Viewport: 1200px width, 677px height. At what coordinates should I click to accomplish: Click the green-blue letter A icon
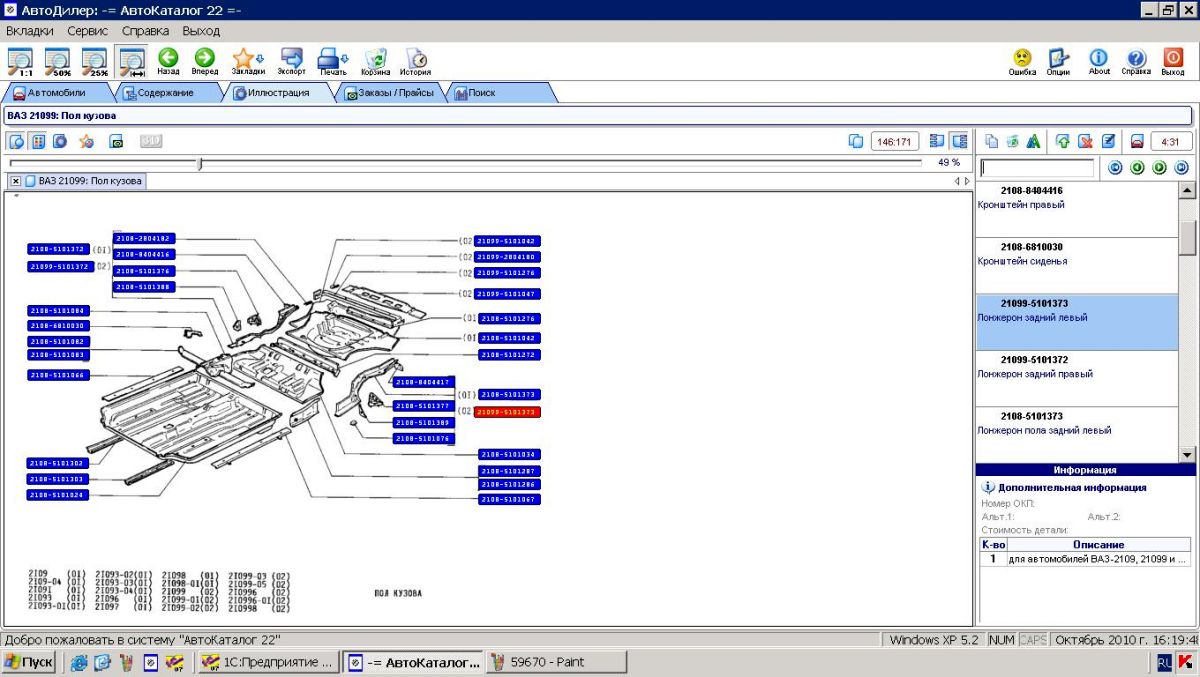tap(1033, 141)
